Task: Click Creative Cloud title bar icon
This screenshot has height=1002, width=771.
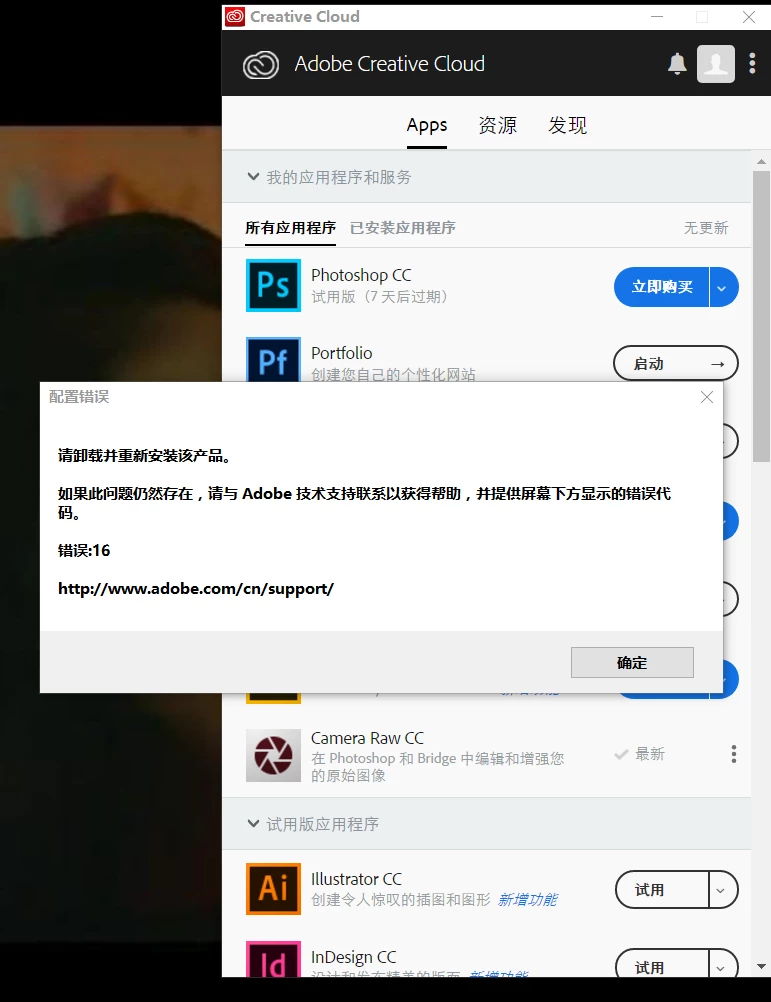Action: [x=234, y=17]
